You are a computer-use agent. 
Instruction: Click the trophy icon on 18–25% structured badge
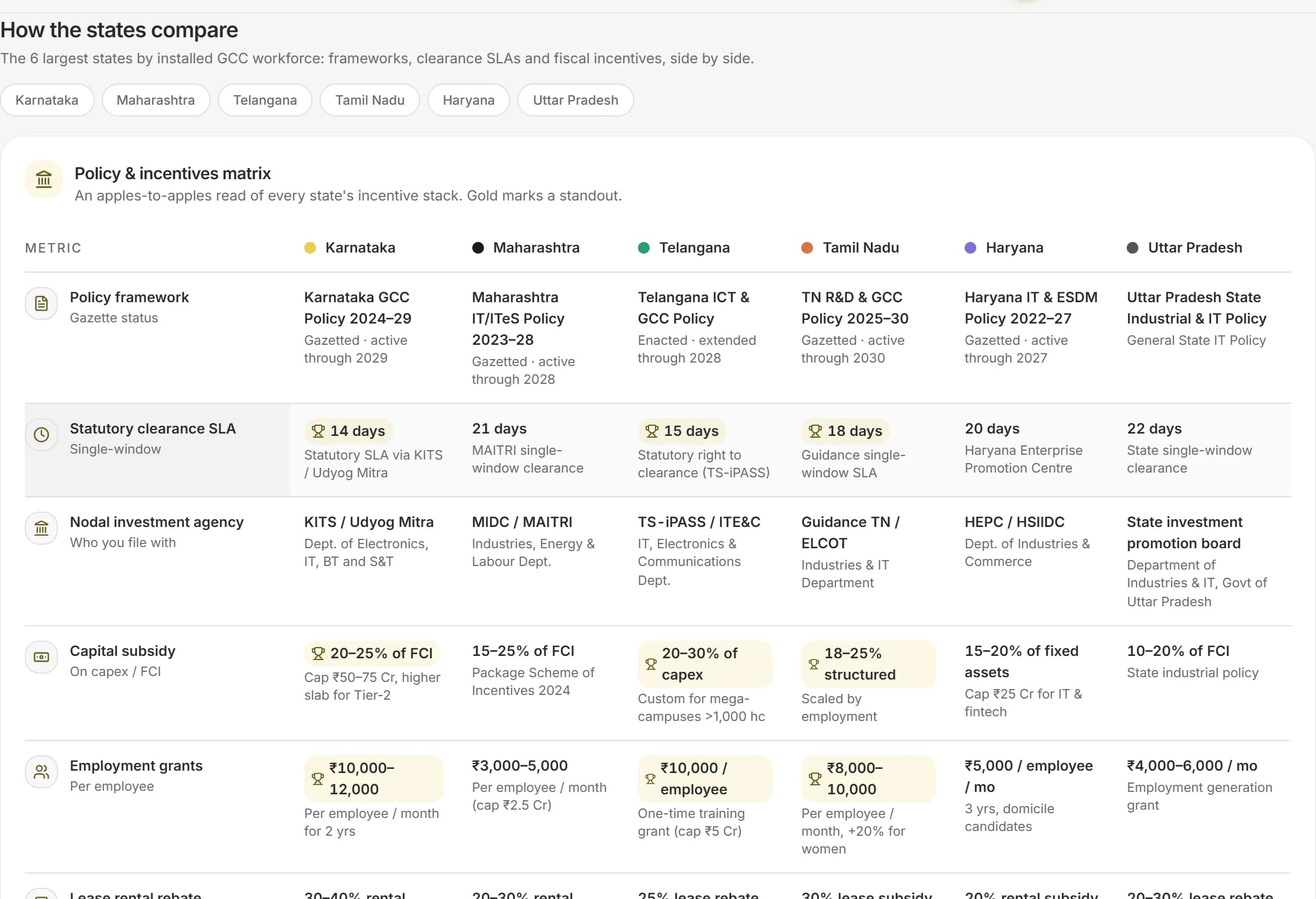pos(814,664)
